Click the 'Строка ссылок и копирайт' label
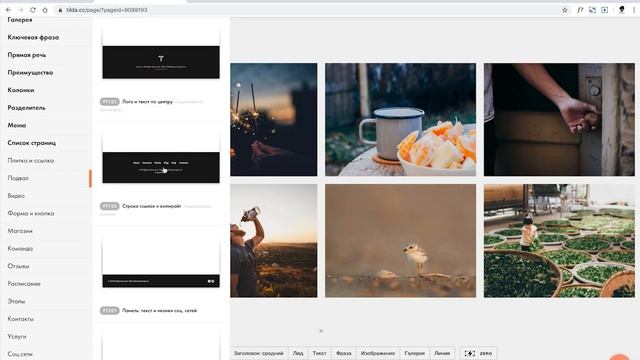The height and width of the screenshot is (360, 640). pos(151,206)
